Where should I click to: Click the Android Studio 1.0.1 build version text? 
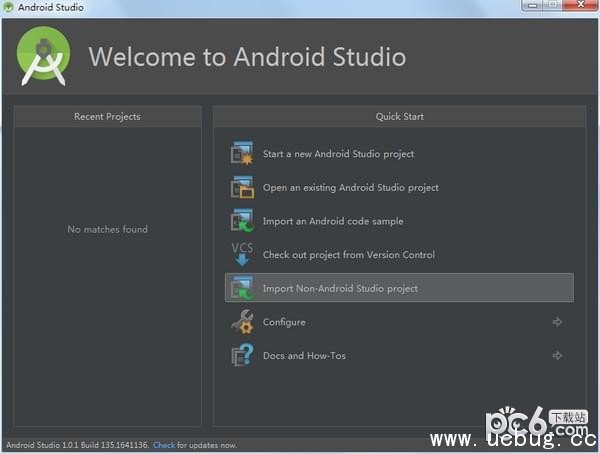[77, 445]
